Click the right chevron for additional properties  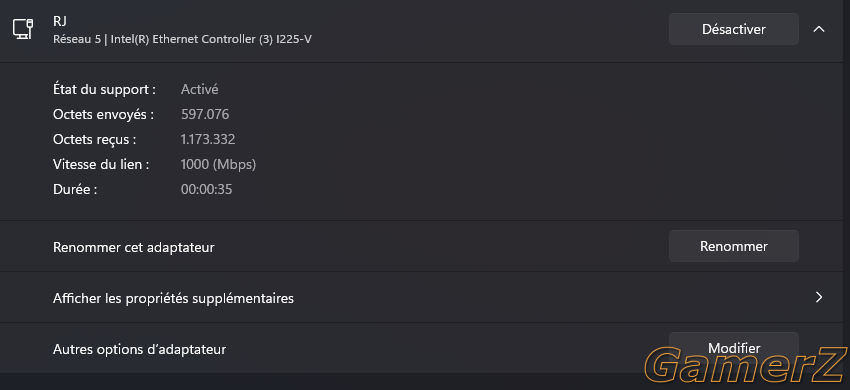(819, 297)
